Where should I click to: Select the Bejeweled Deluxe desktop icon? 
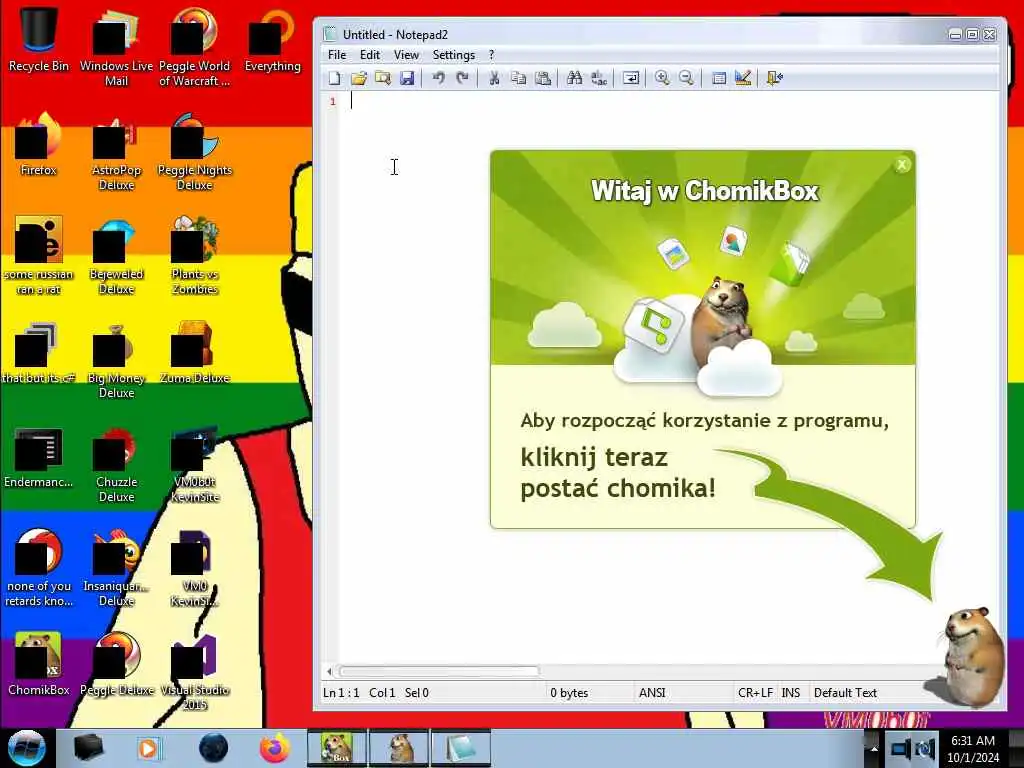click(116, 255)
